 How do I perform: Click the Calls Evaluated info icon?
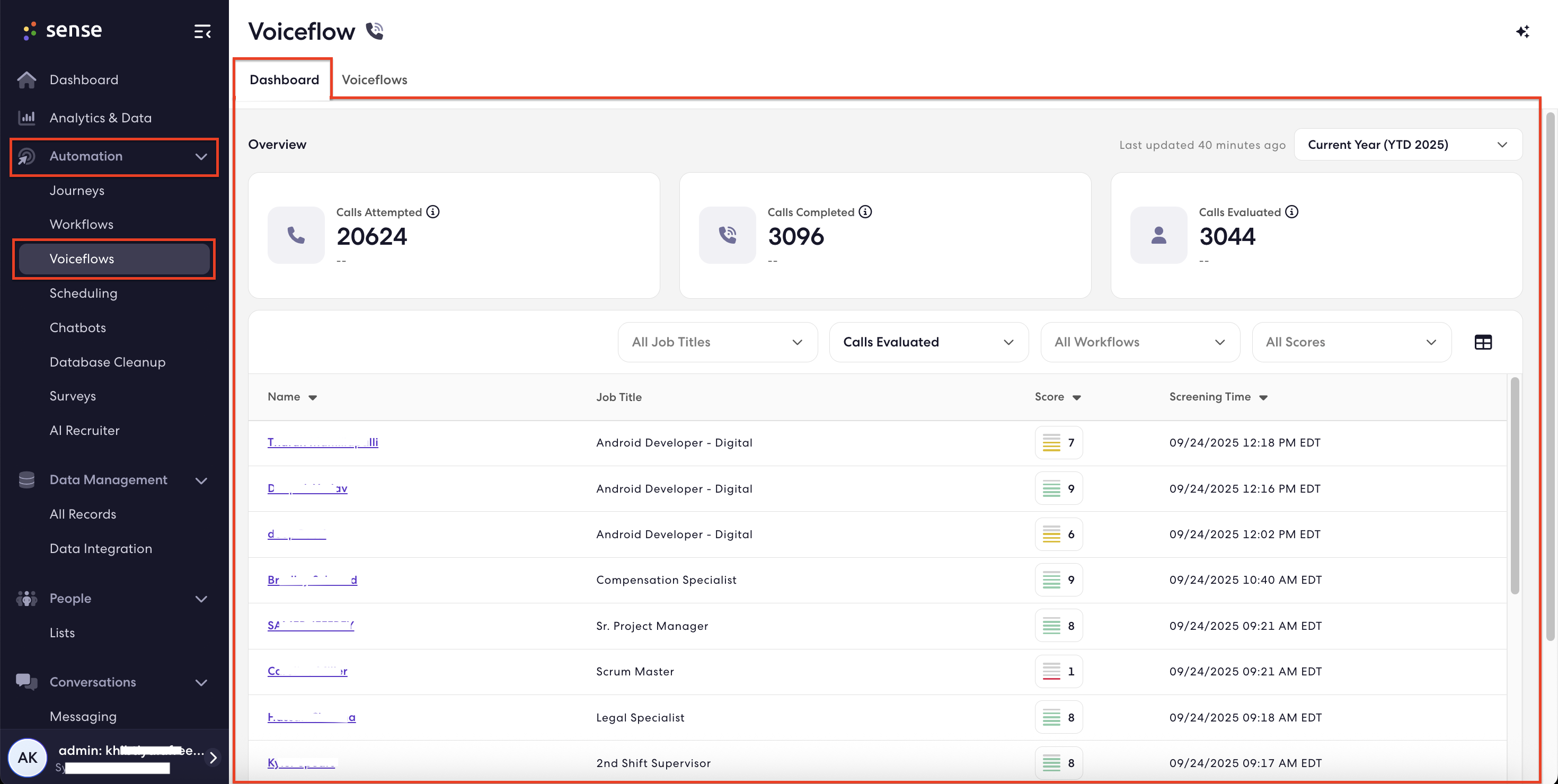pos(1292,211)
